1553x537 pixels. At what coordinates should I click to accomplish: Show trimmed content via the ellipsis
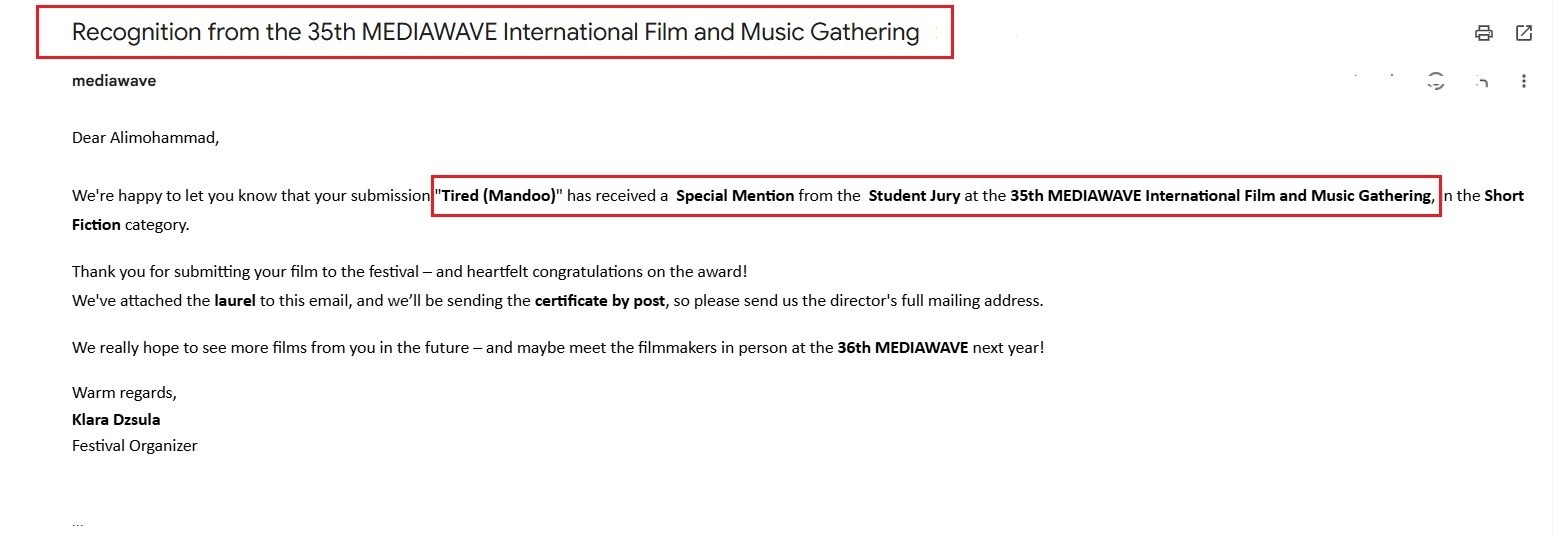tap(78, 522)
